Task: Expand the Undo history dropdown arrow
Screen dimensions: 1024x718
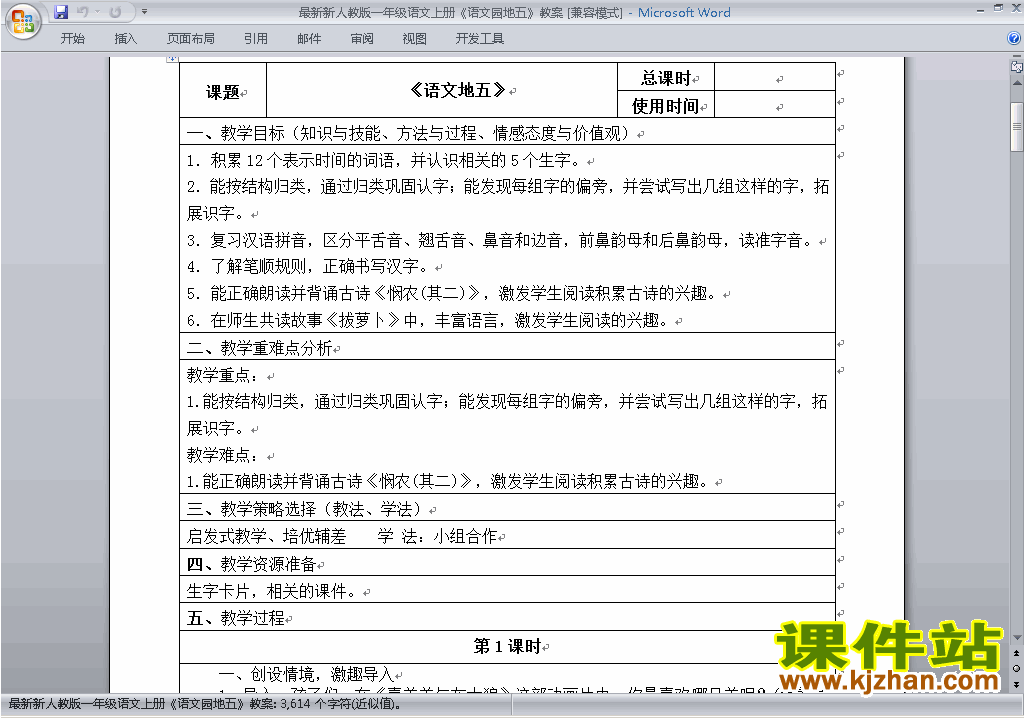Action: tap(97, 12)
